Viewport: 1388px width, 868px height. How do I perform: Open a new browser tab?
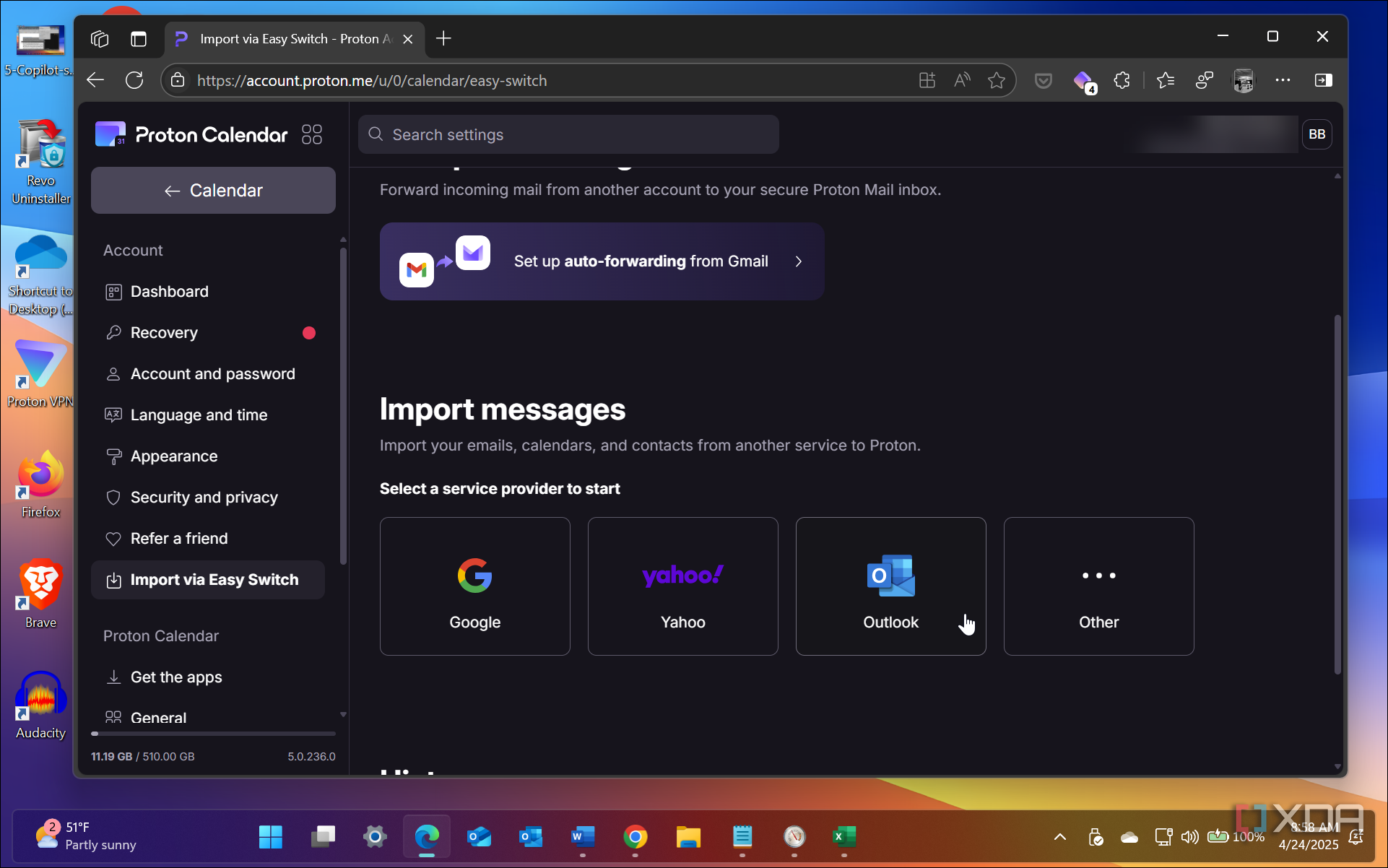(x=444, y=38)
